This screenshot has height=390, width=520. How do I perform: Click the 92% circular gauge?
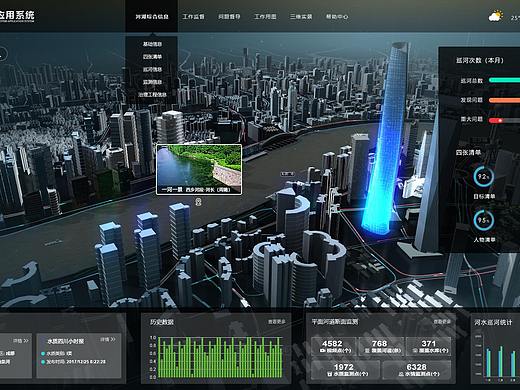point(484,176)
